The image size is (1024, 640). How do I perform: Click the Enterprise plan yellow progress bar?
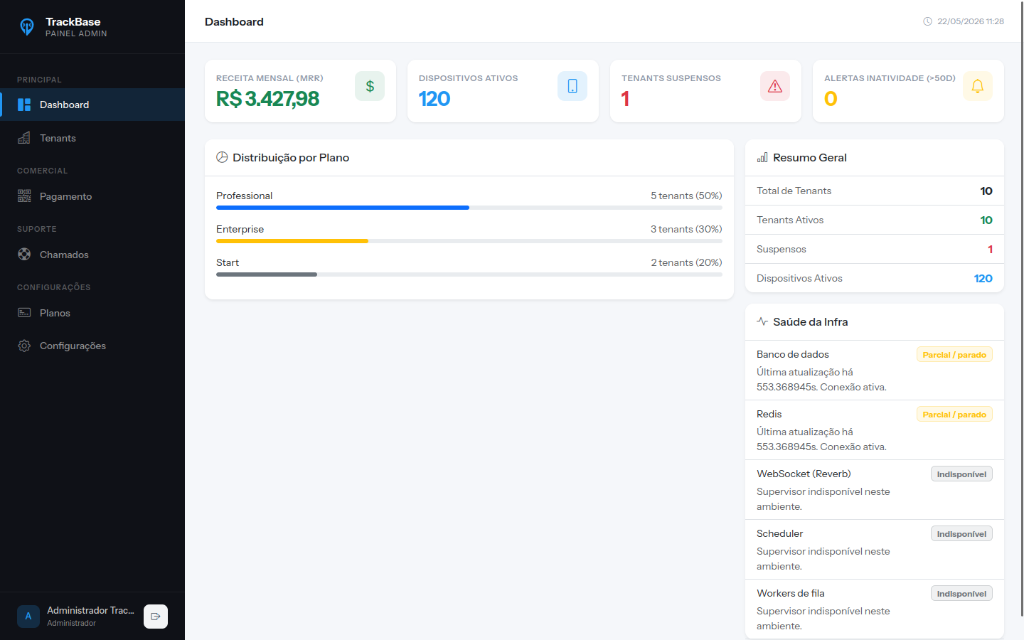coord(469,241)
